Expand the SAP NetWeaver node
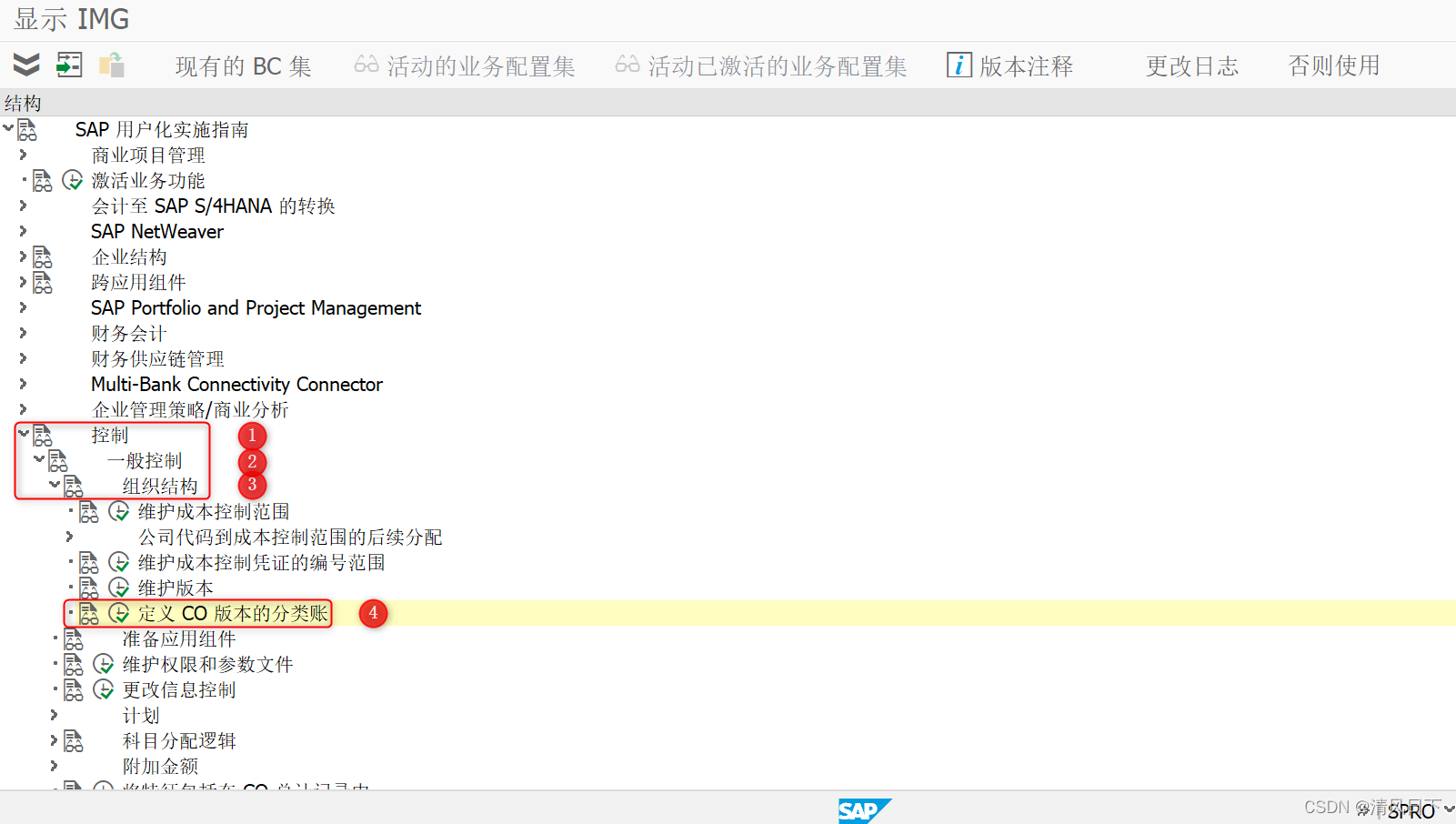Image resolution: width=1456 pixels, height=824 pixels. pyautogui.click(x=24, y=231)
